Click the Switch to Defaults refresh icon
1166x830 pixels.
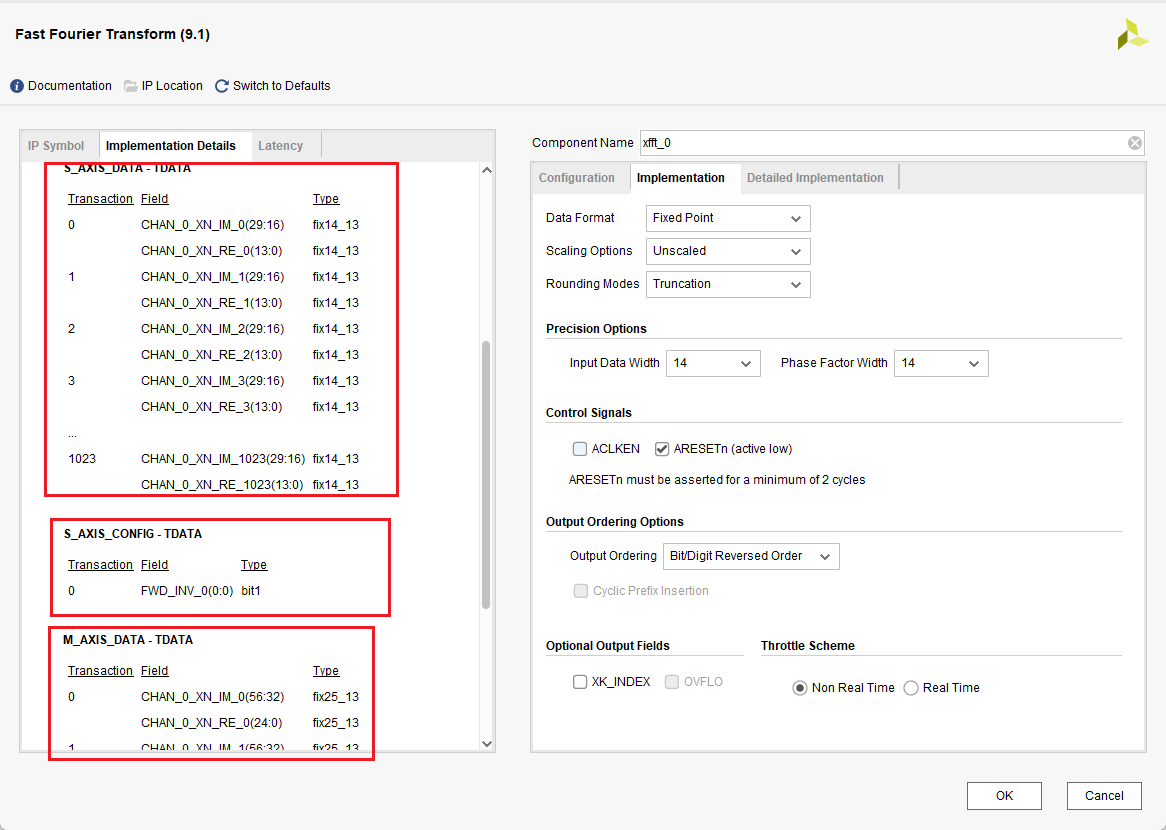[x=222, y=86]
